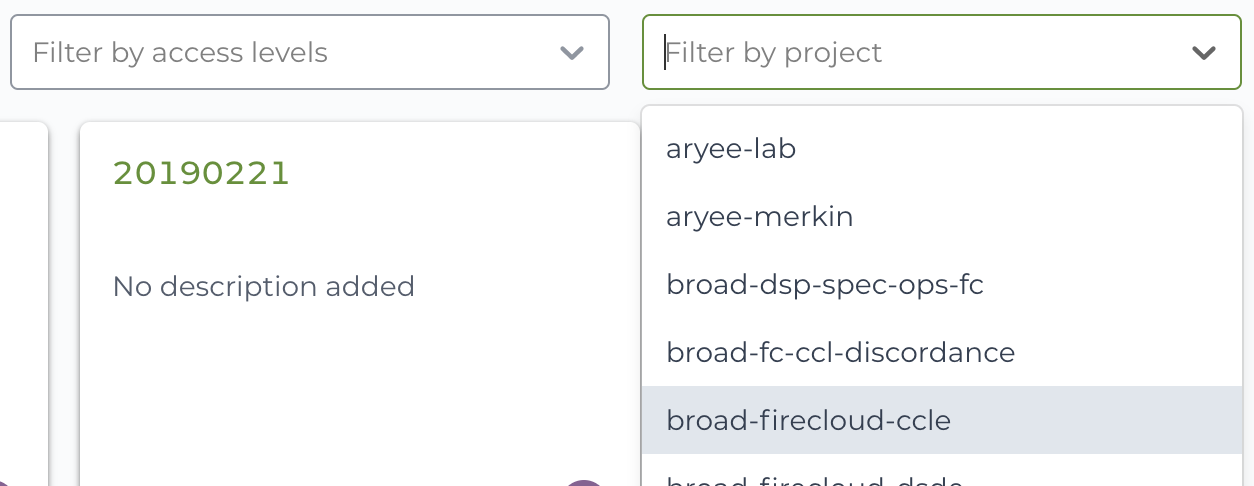1254x486 pixels.
Task: Select the partially visible broad-firecloud-dsde option
Action: [942, 471]
